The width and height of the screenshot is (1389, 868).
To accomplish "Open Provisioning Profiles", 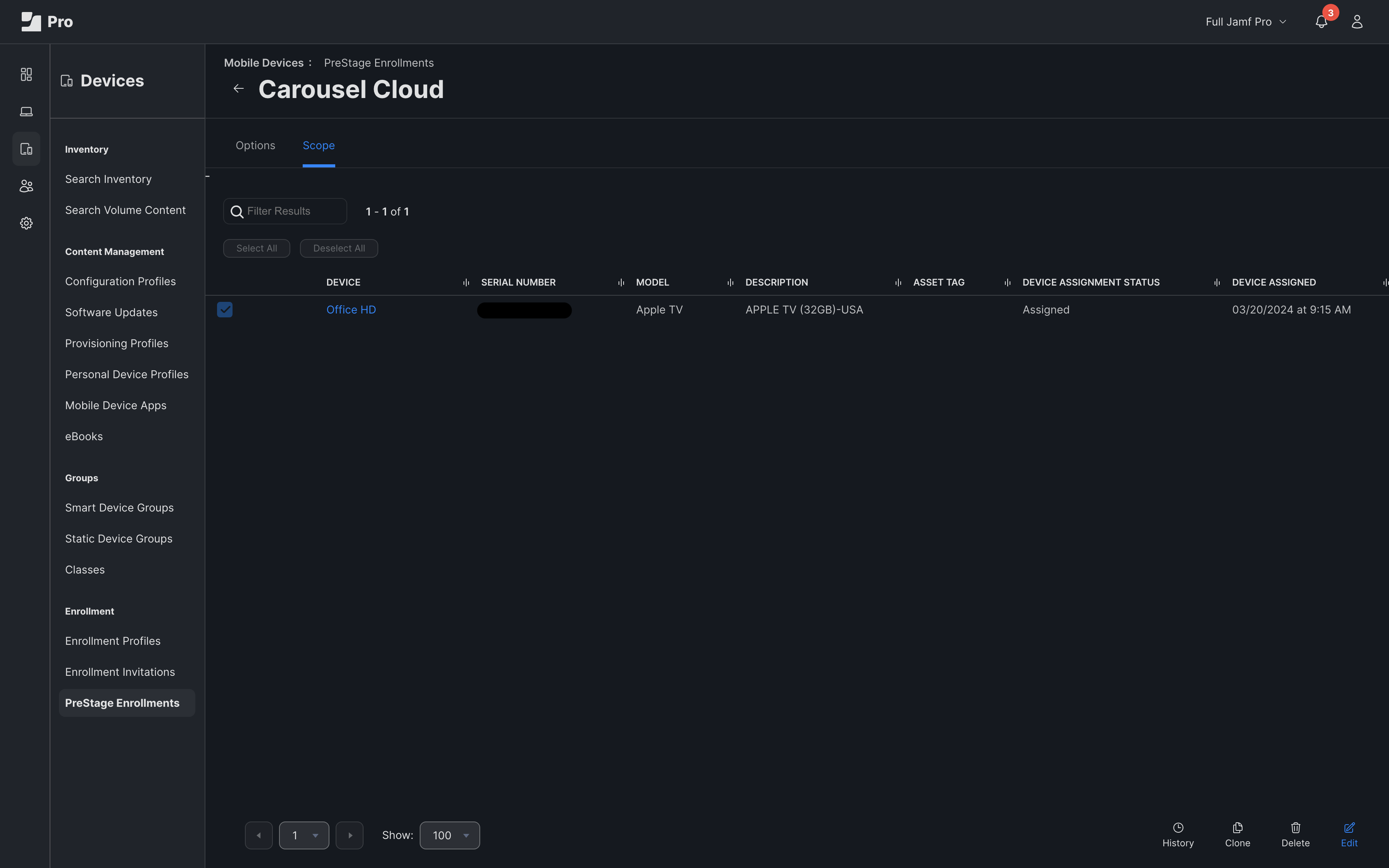I will [117, 343].
